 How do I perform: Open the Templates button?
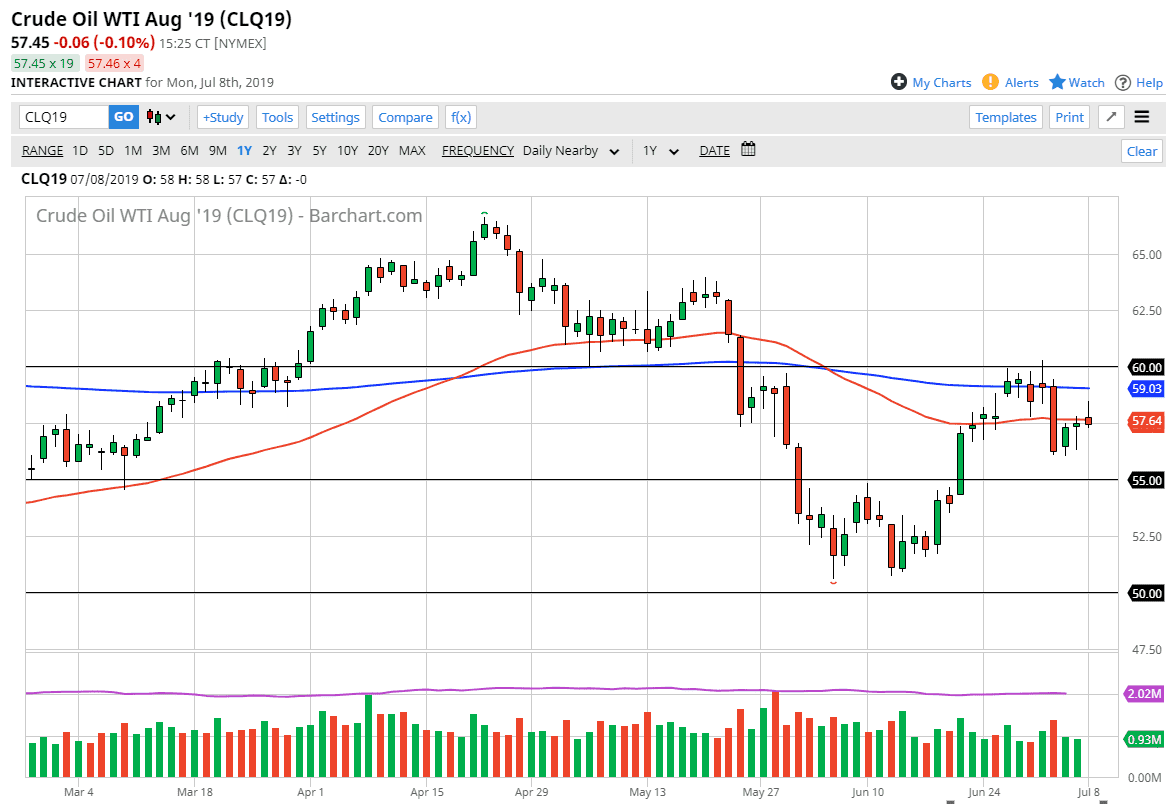[x=1006, y=117]
